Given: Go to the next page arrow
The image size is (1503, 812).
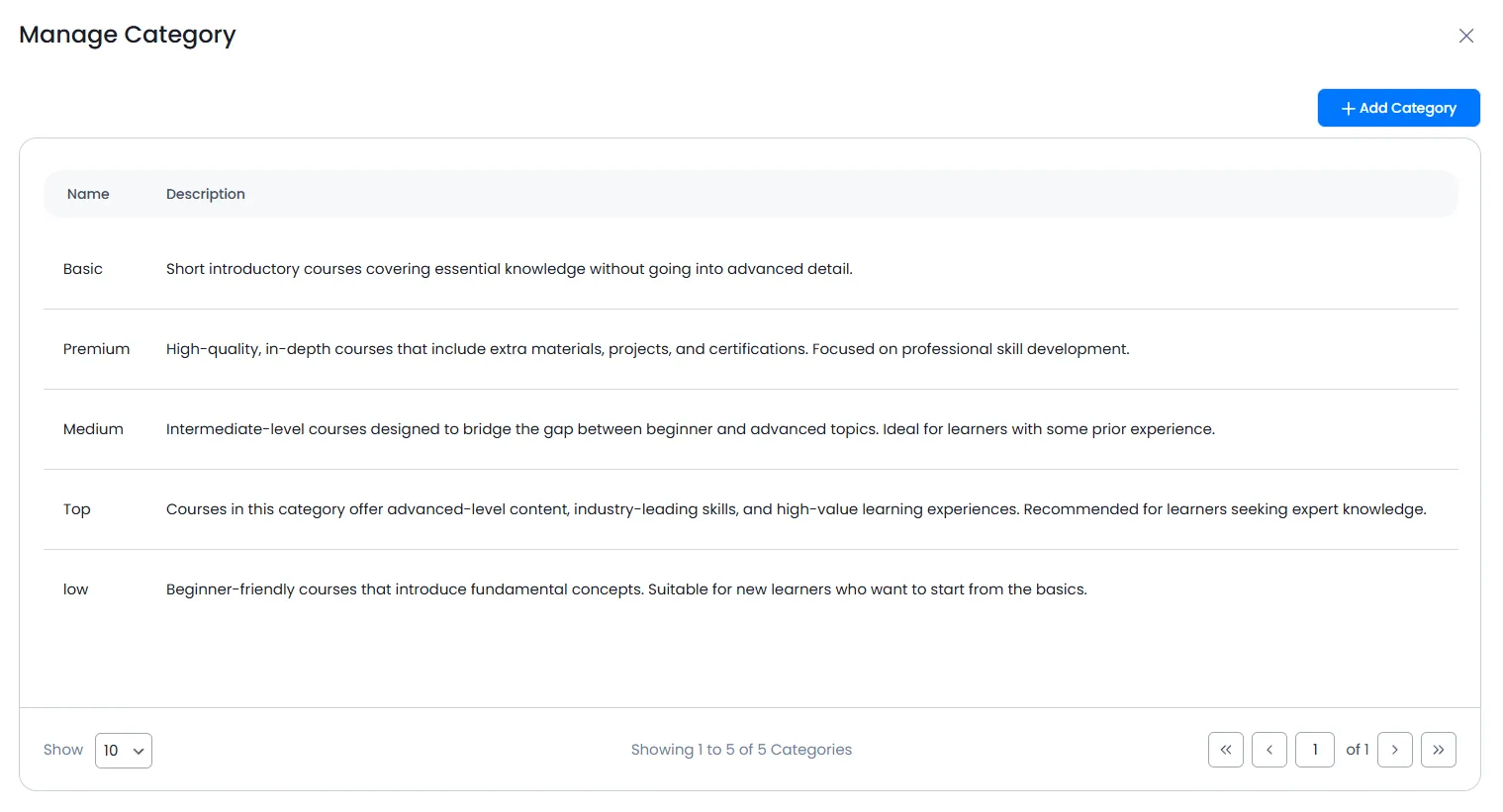Looking at the screenshot, I should tap(1394, 750).
